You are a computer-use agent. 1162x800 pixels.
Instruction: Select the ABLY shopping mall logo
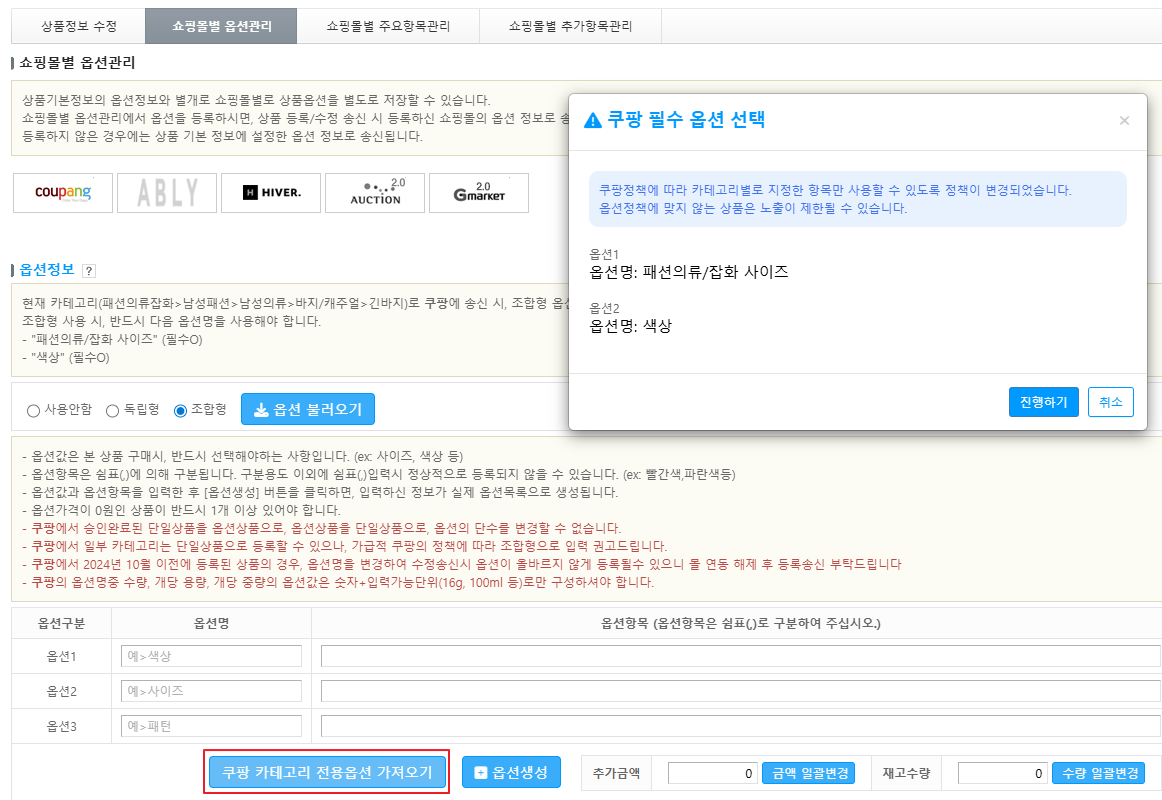point(167,192)
